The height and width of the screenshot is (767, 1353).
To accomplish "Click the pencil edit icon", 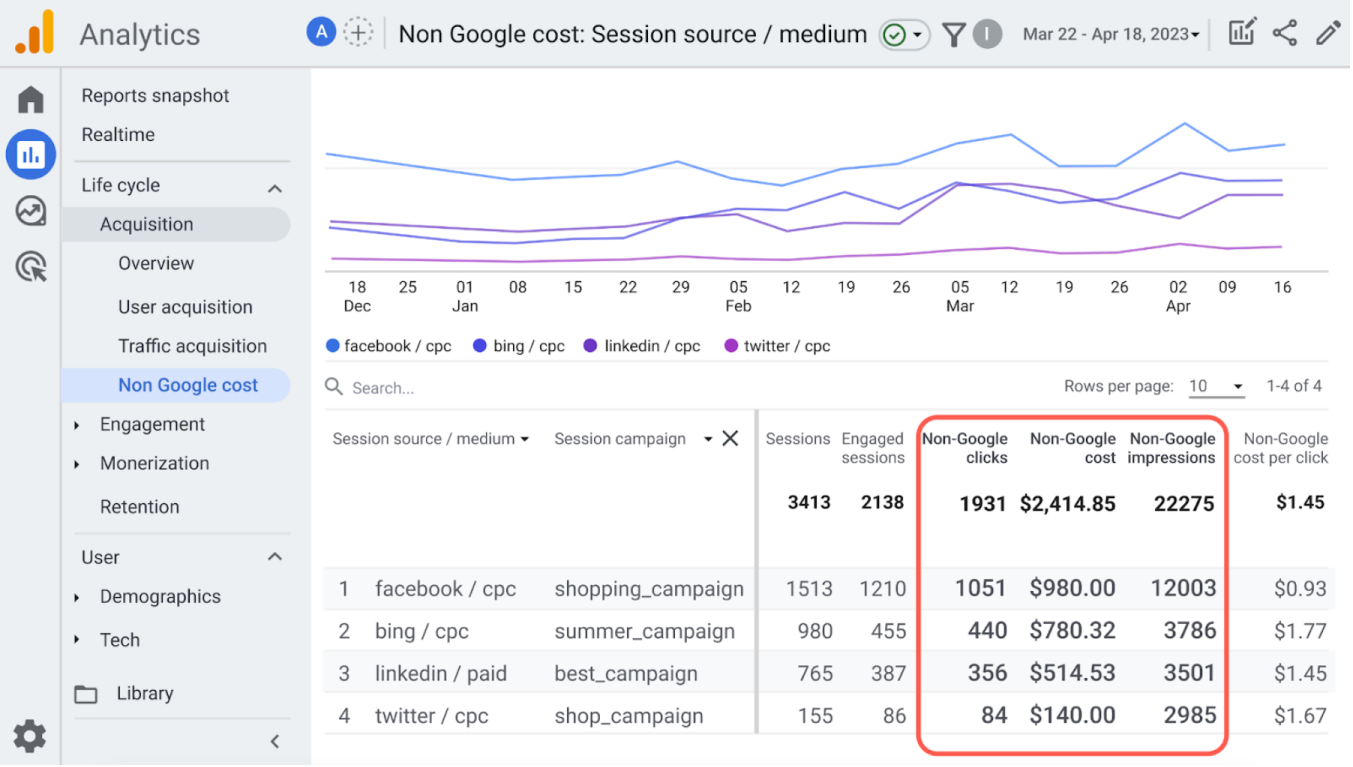I will 1328,33.
